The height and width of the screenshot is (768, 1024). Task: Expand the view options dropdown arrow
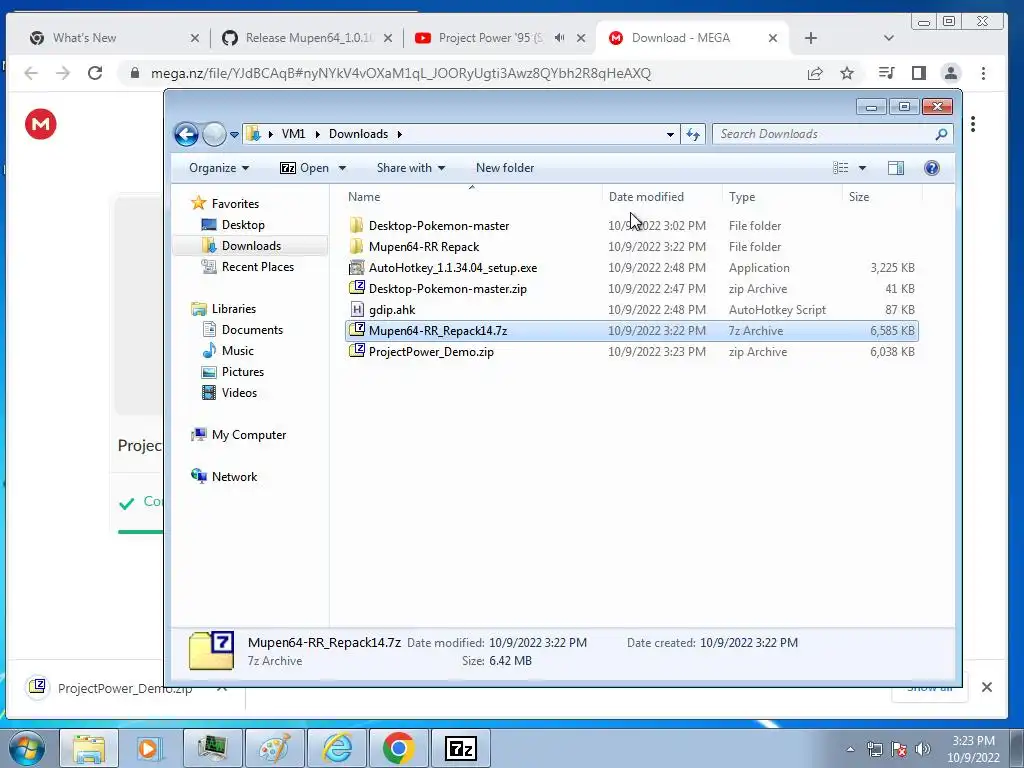pyautogui.click(x=862, y=168)
